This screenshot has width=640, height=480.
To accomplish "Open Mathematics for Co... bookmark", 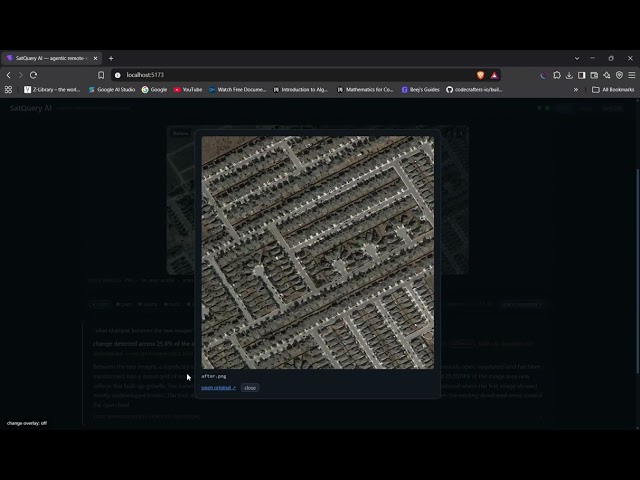I will pos(365,89).
